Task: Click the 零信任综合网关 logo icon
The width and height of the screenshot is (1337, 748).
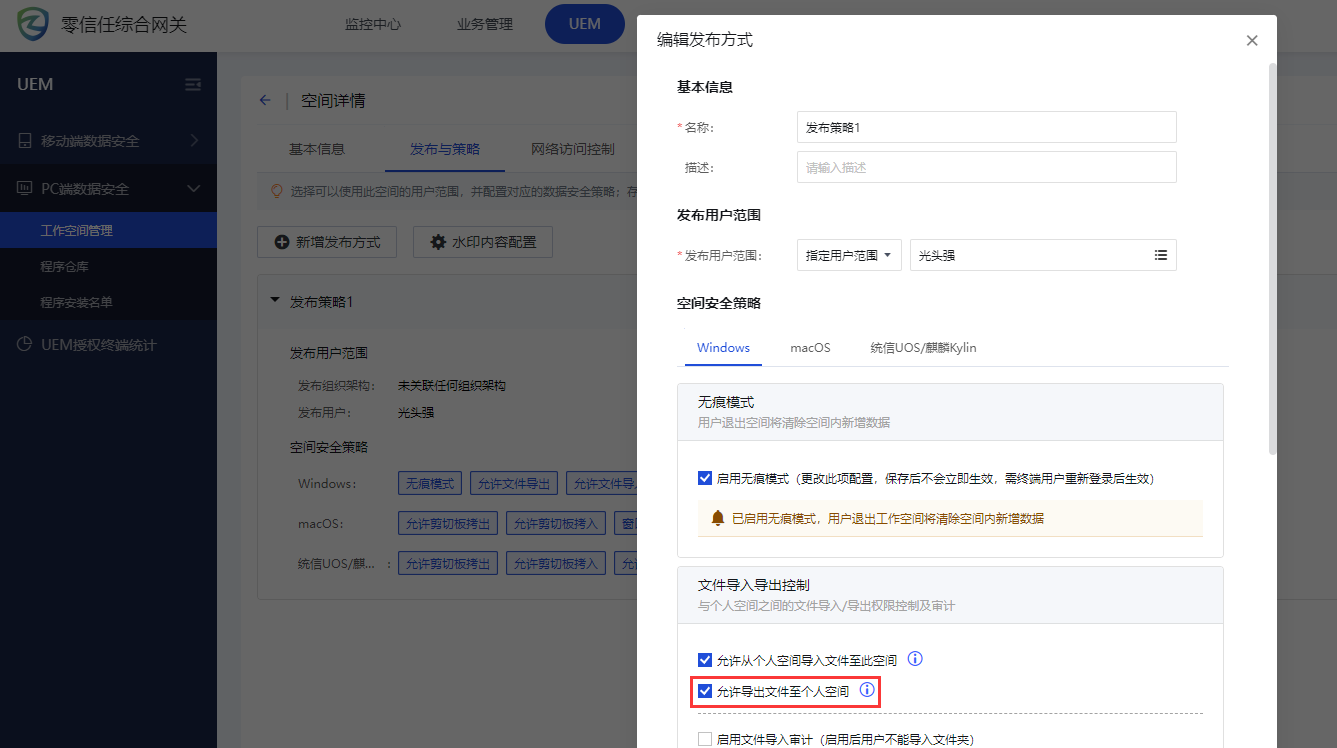Action: (x=33, y=25)
